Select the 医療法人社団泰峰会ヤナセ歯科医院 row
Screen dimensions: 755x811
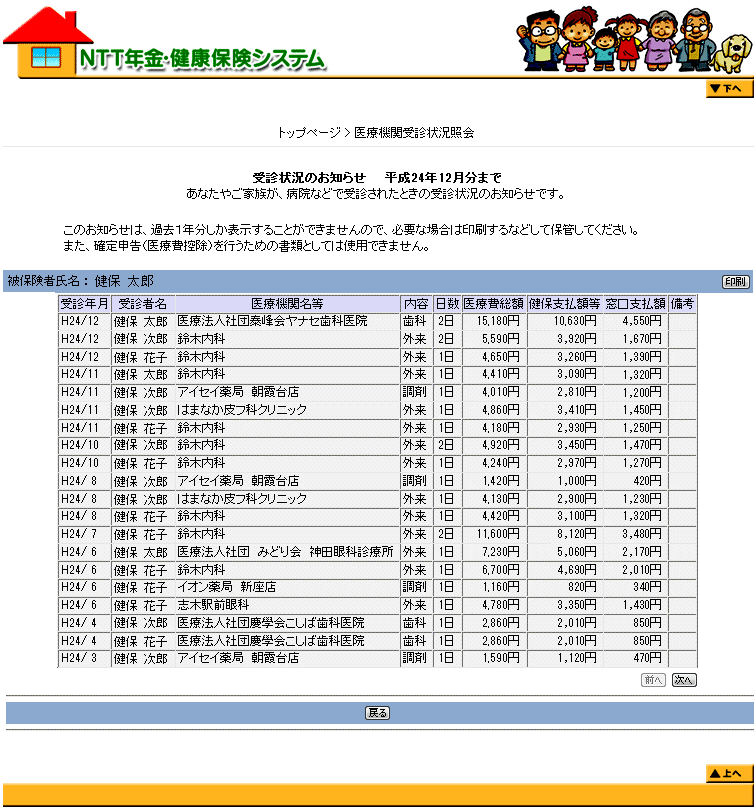(x=272, y=322)
